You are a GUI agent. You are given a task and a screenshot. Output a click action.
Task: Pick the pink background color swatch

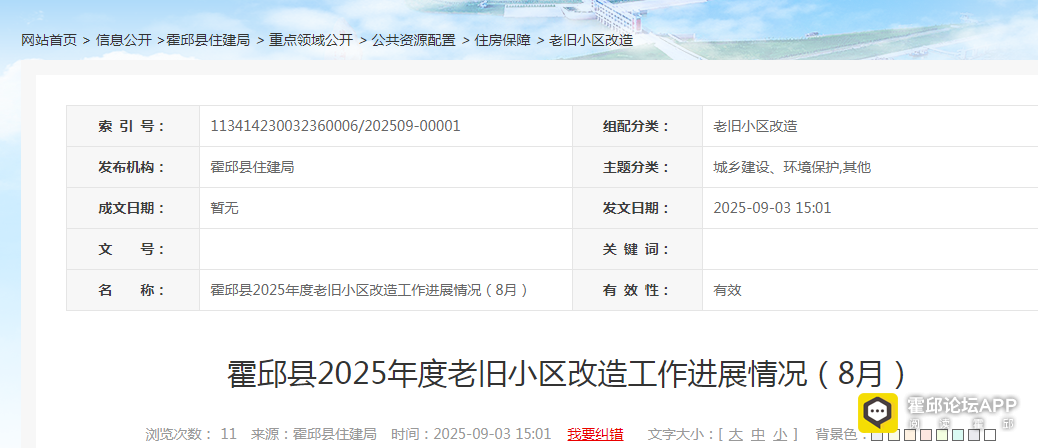coord(925,435)
